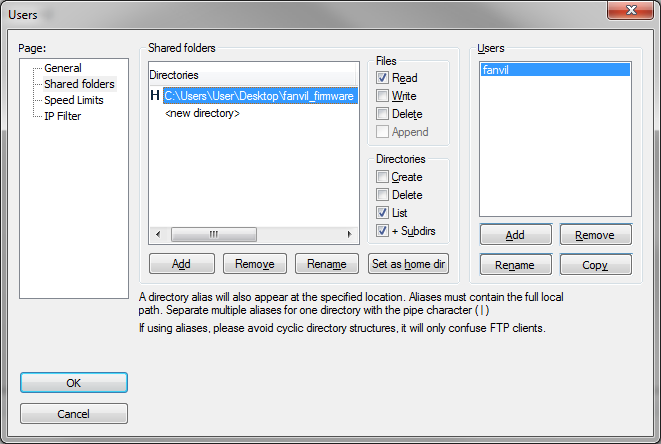The width and height of the screenshot is (661, 444).
Task: Open the Speed Limits page
Action: pos(74,100)
